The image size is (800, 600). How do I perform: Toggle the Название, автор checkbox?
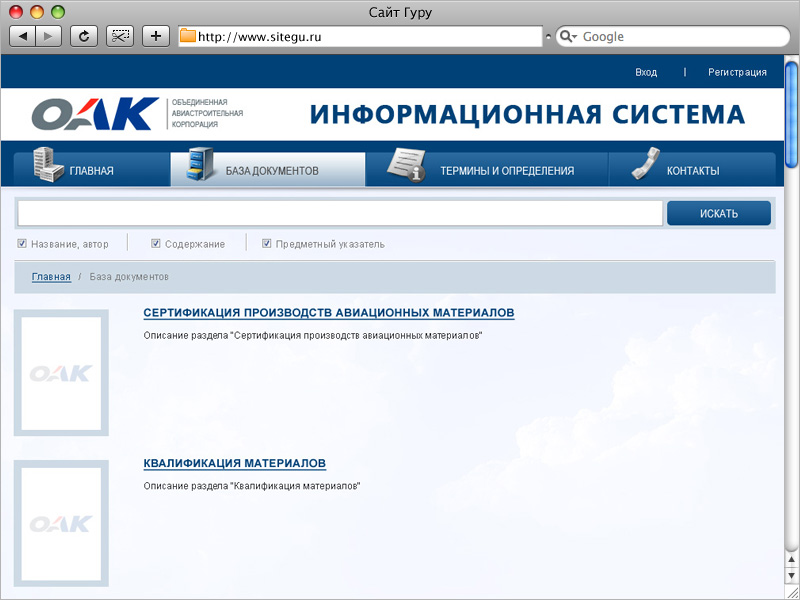click(22, 243)
